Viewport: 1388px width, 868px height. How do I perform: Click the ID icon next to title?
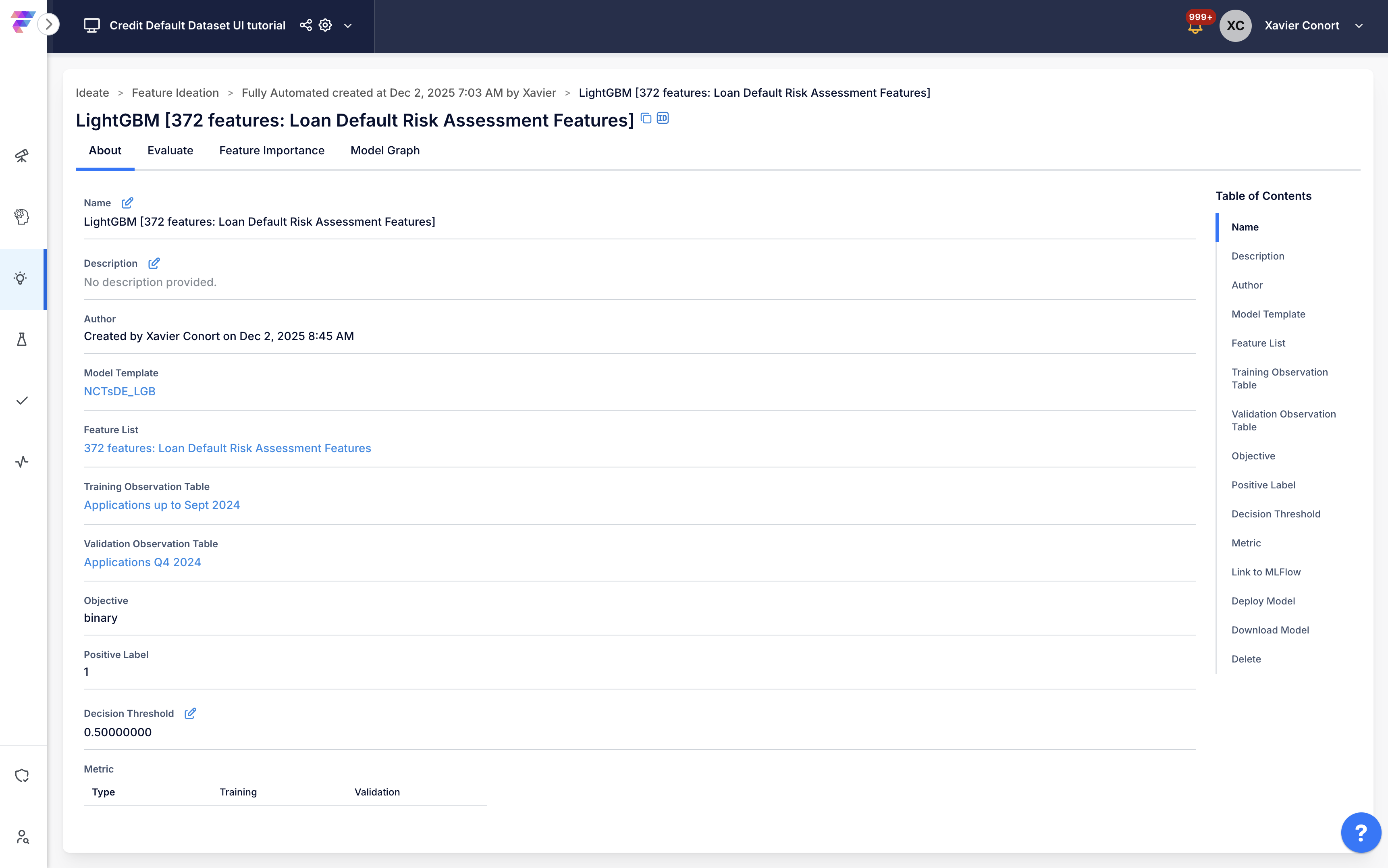point(663,118)
